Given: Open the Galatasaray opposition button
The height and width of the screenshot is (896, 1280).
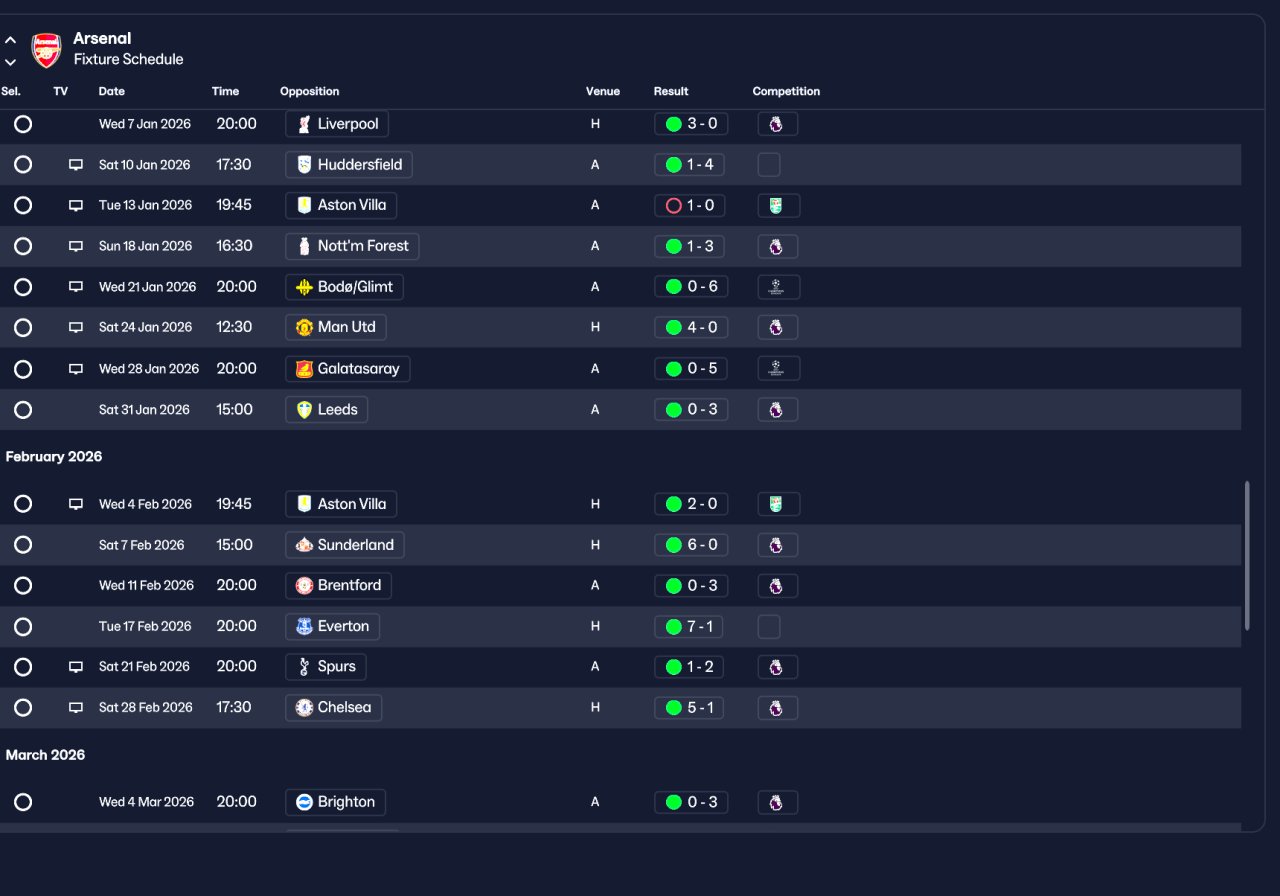Looking at the screenshot, I should 347,369.
